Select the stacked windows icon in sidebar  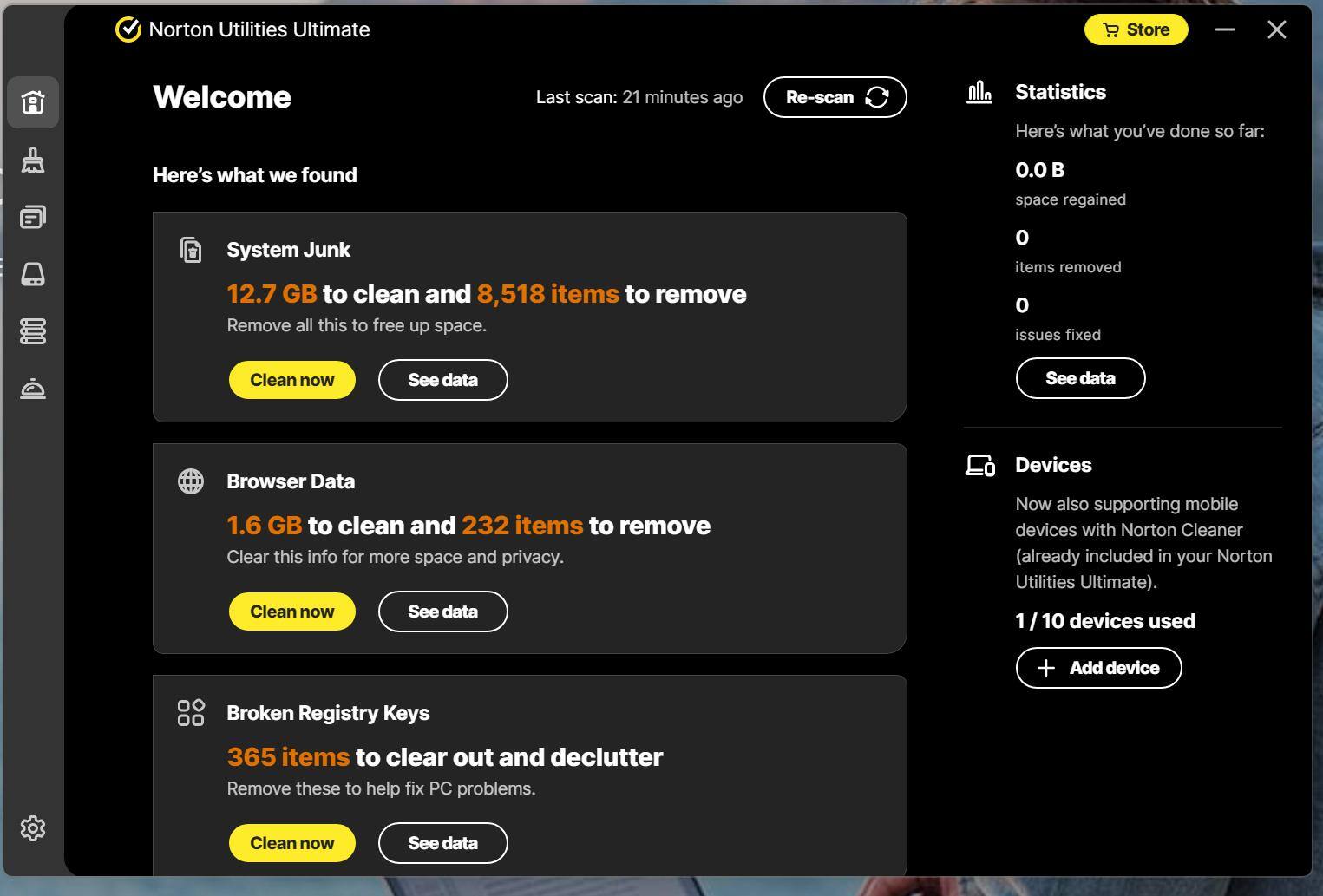coord(33,217)
